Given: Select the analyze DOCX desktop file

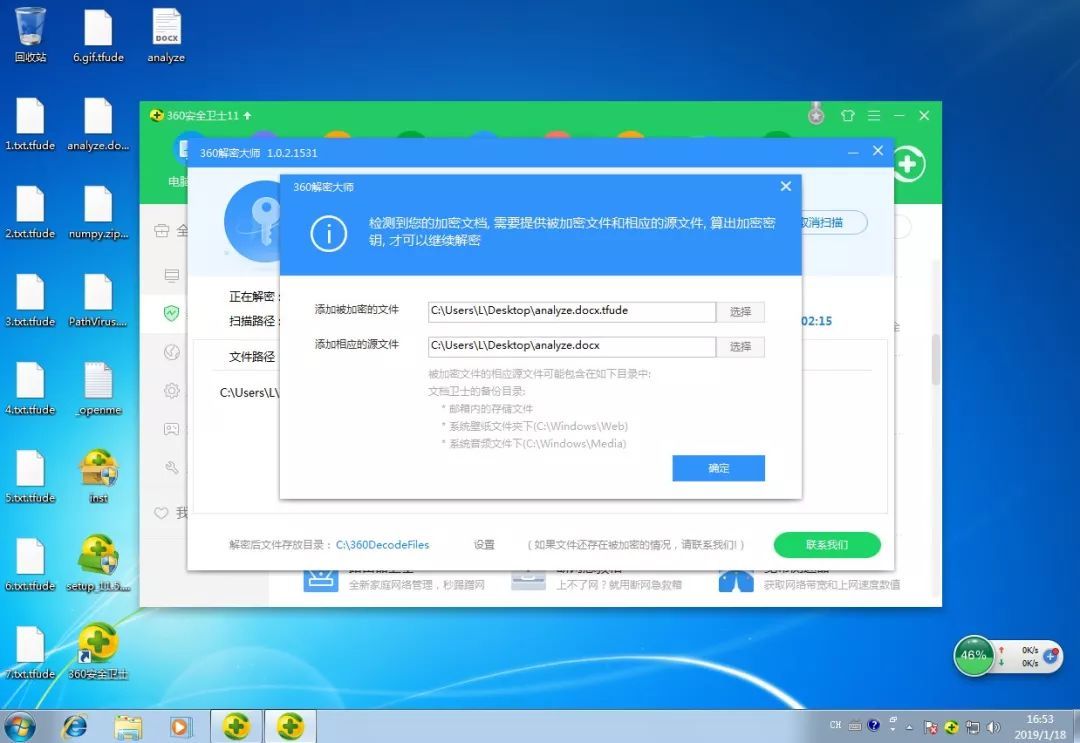Looking at the screenshot, I should click(166, 35).
